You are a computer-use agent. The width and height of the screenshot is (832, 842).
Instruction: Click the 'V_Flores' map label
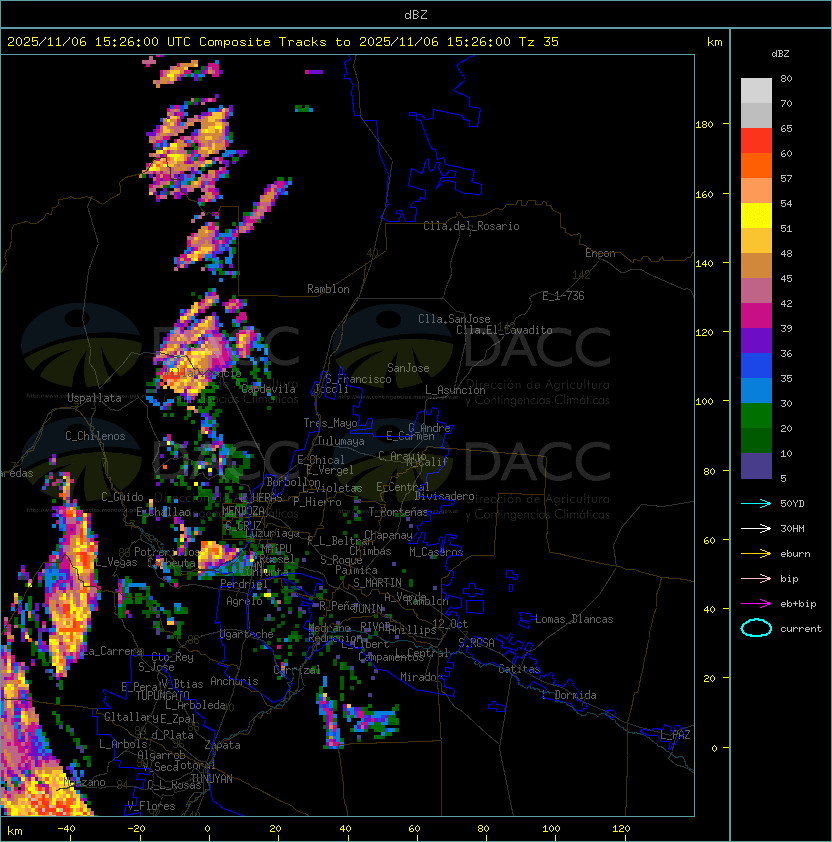point(151,806)
